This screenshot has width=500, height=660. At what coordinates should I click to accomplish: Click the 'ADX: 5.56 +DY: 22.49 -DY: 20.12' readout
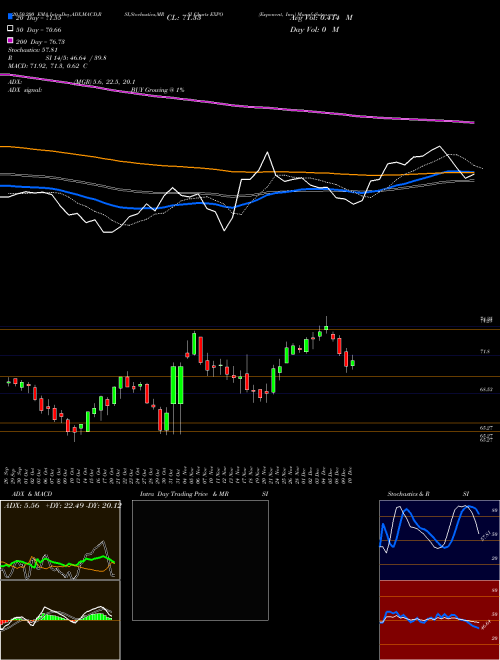[63, 505]
